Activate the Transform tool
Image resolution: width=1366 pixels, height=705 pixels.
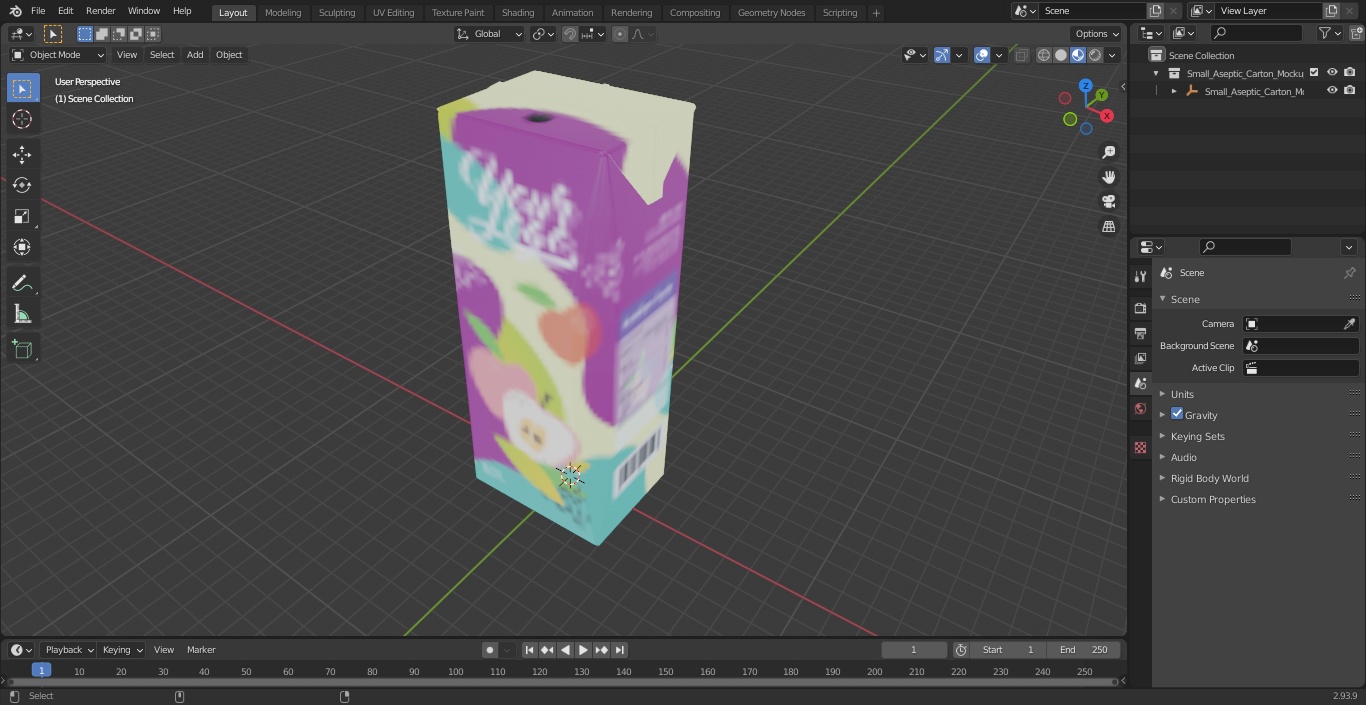(22, 247)
